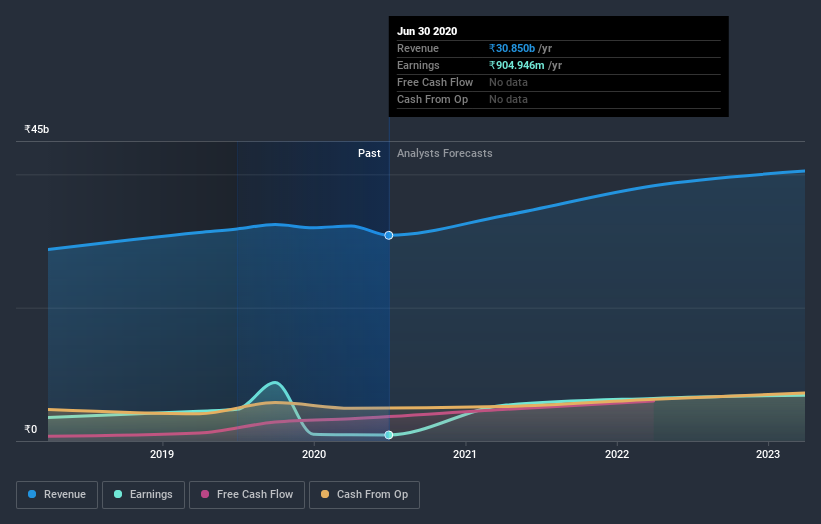Click the 2019 x-axis label
Screen dimensions: 821x524
(162, 454)
